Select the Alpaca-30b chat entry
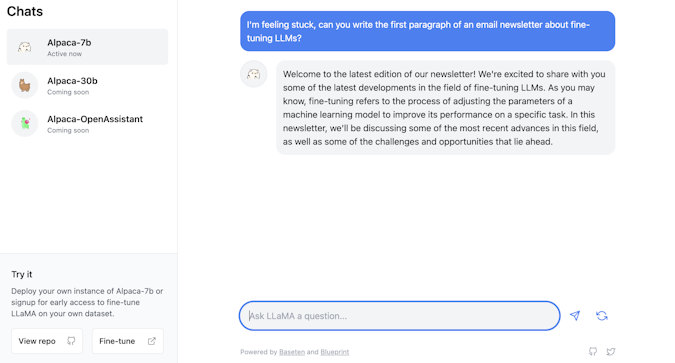 (87, 85)
